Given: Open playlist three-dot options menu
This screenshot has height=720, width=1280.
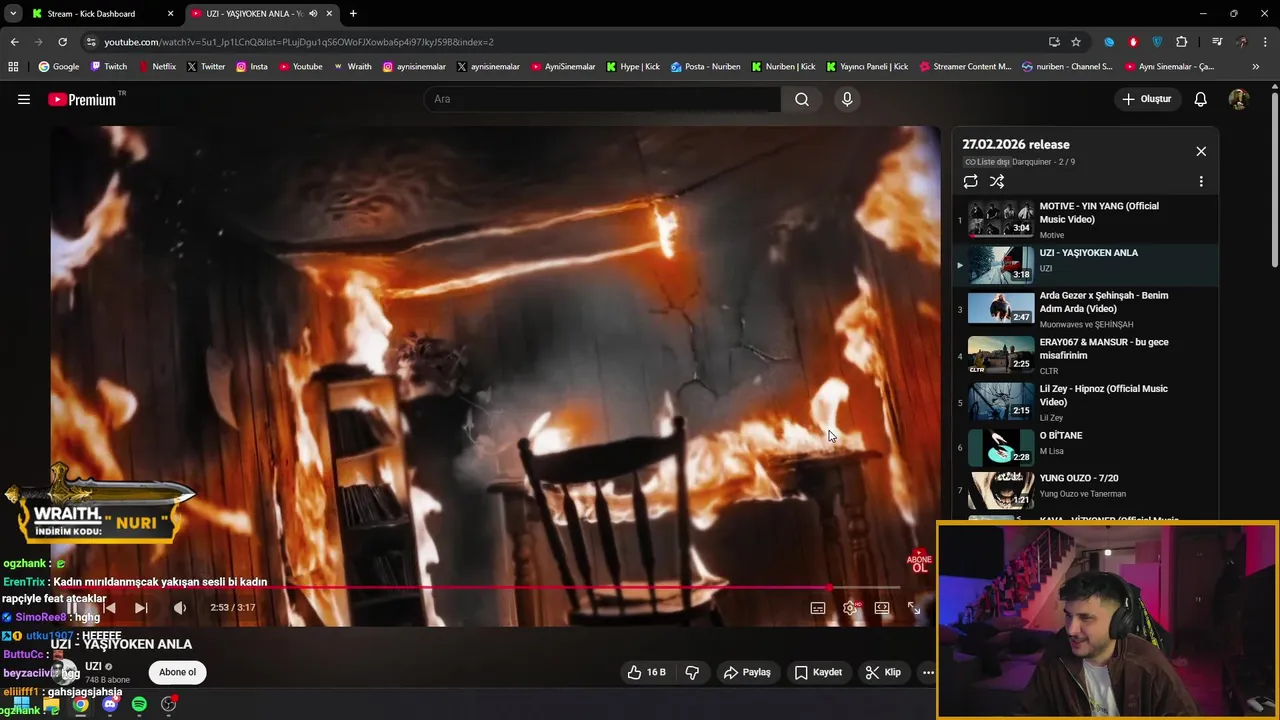Looking at the screenshot, I should [x=1201, y=181].
